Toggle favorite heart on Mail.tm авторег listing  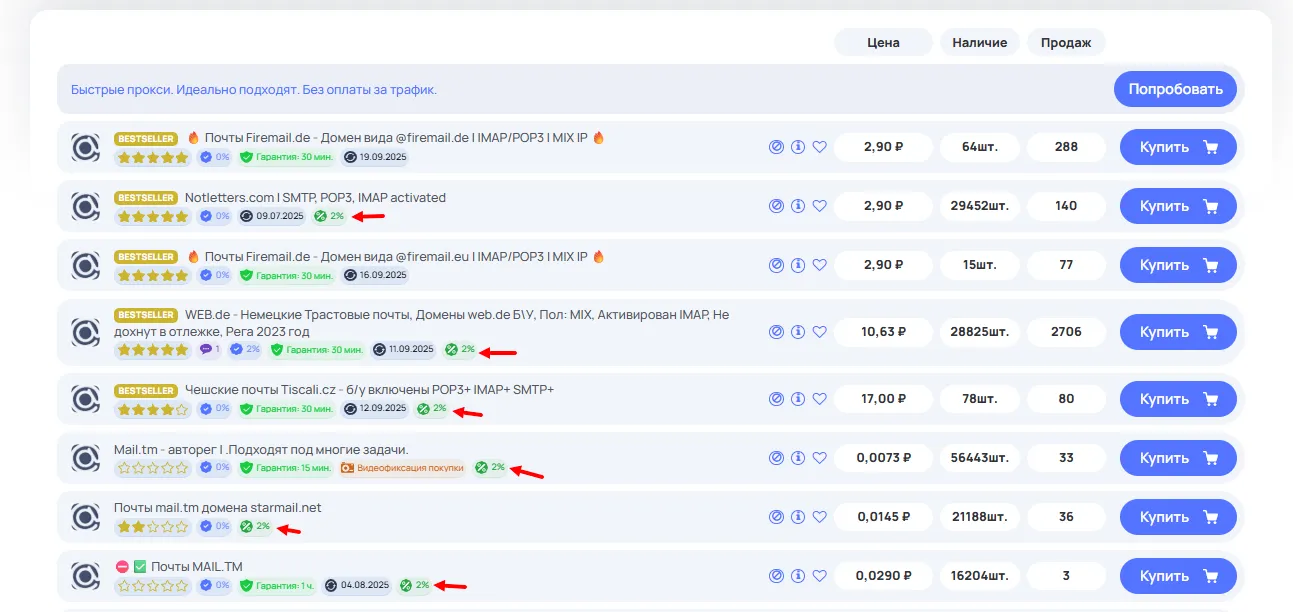click(x=819, y=458)
